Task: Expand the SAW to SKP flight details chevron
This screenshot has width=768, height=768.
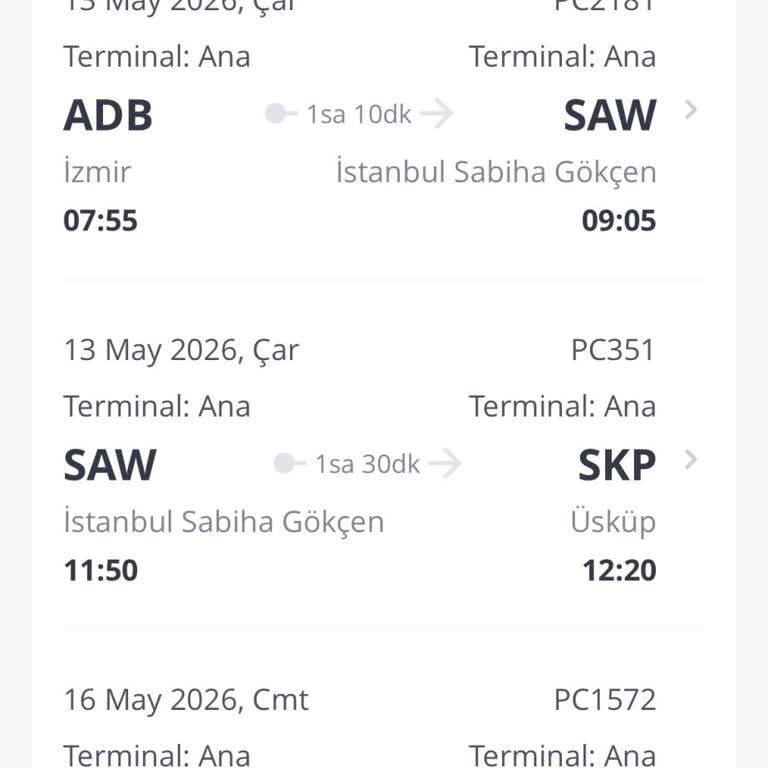Action: click(690, 460)
